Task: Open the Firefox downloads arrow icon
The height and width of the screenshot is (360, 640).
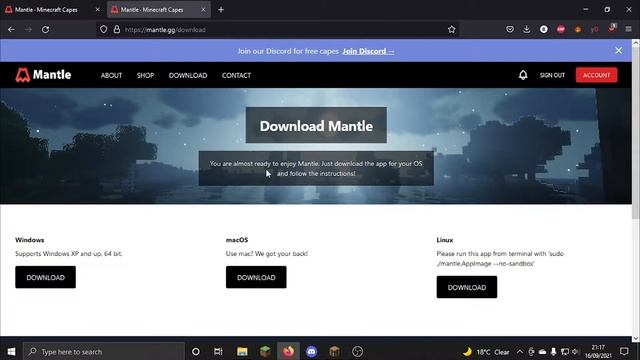Action: click(x=527, y=29)
